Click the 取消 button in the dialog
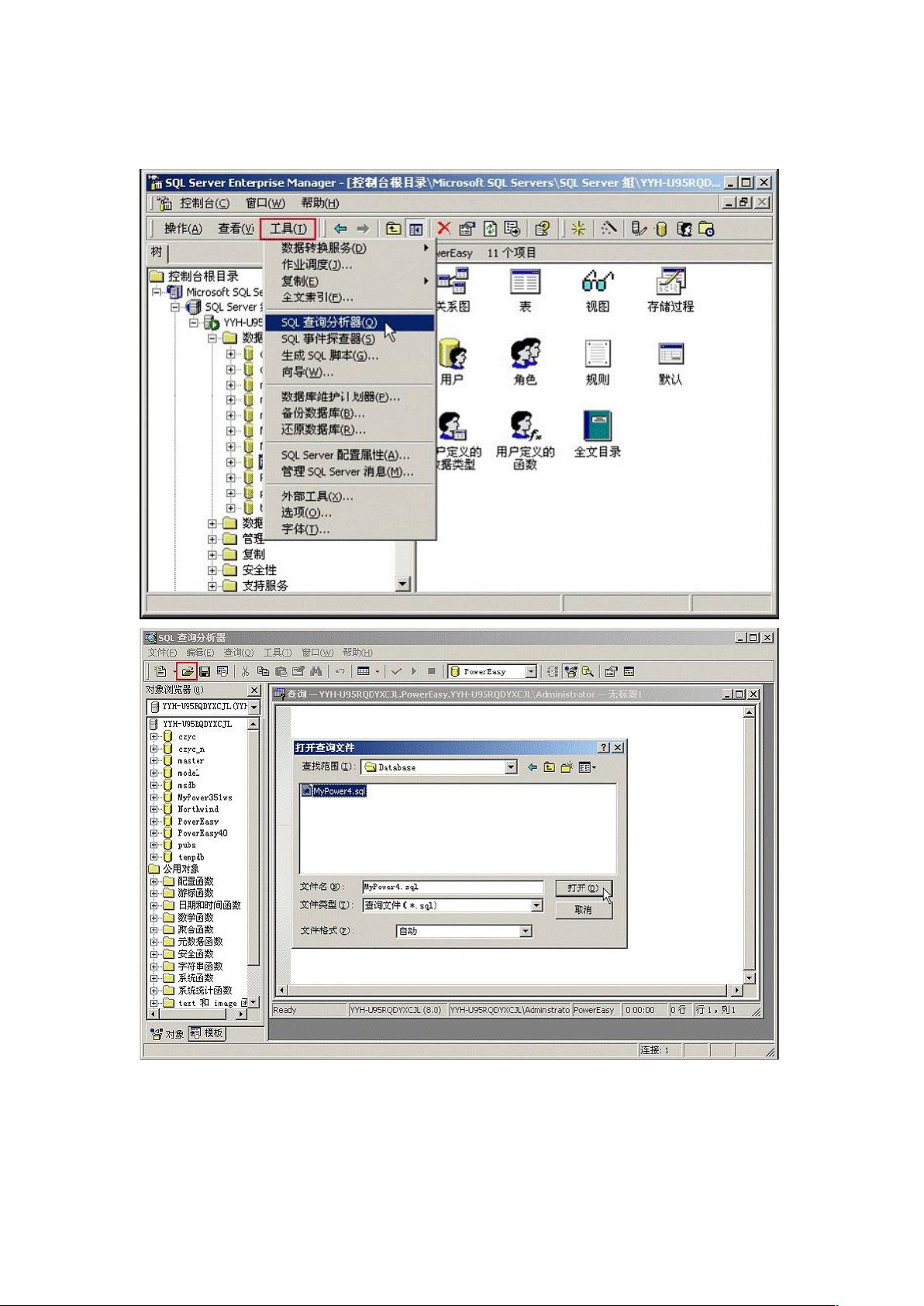The image size is (924, 1306). click(584, 911)
